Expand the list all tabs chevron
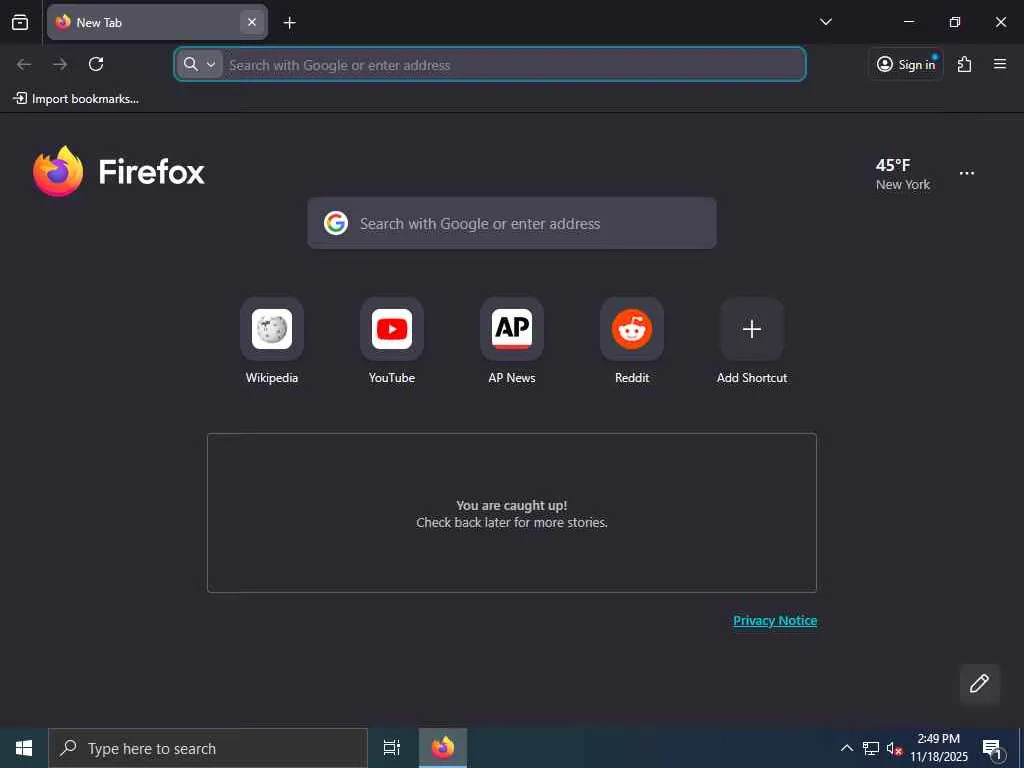This screenshot has height=768, width=1024. pyautogui.click(x=825, y=22)
